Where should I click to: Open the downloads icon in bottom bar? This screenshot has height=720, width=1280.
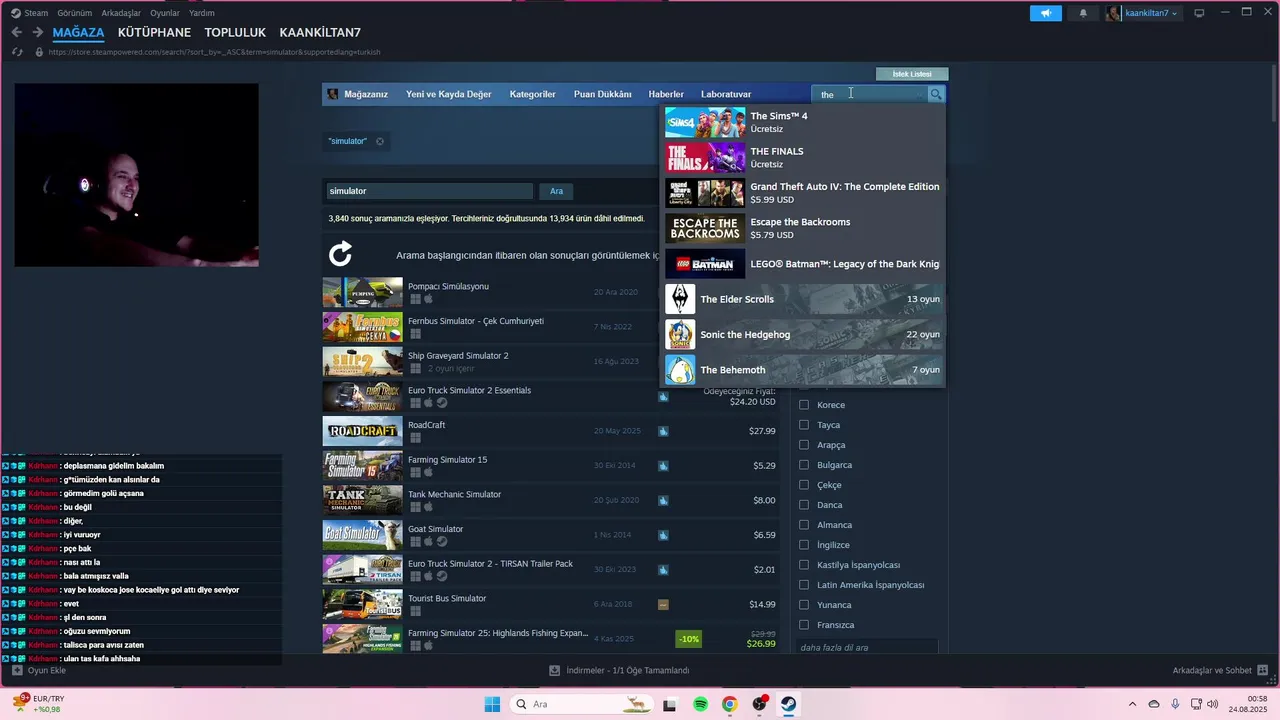click(555, 670)
